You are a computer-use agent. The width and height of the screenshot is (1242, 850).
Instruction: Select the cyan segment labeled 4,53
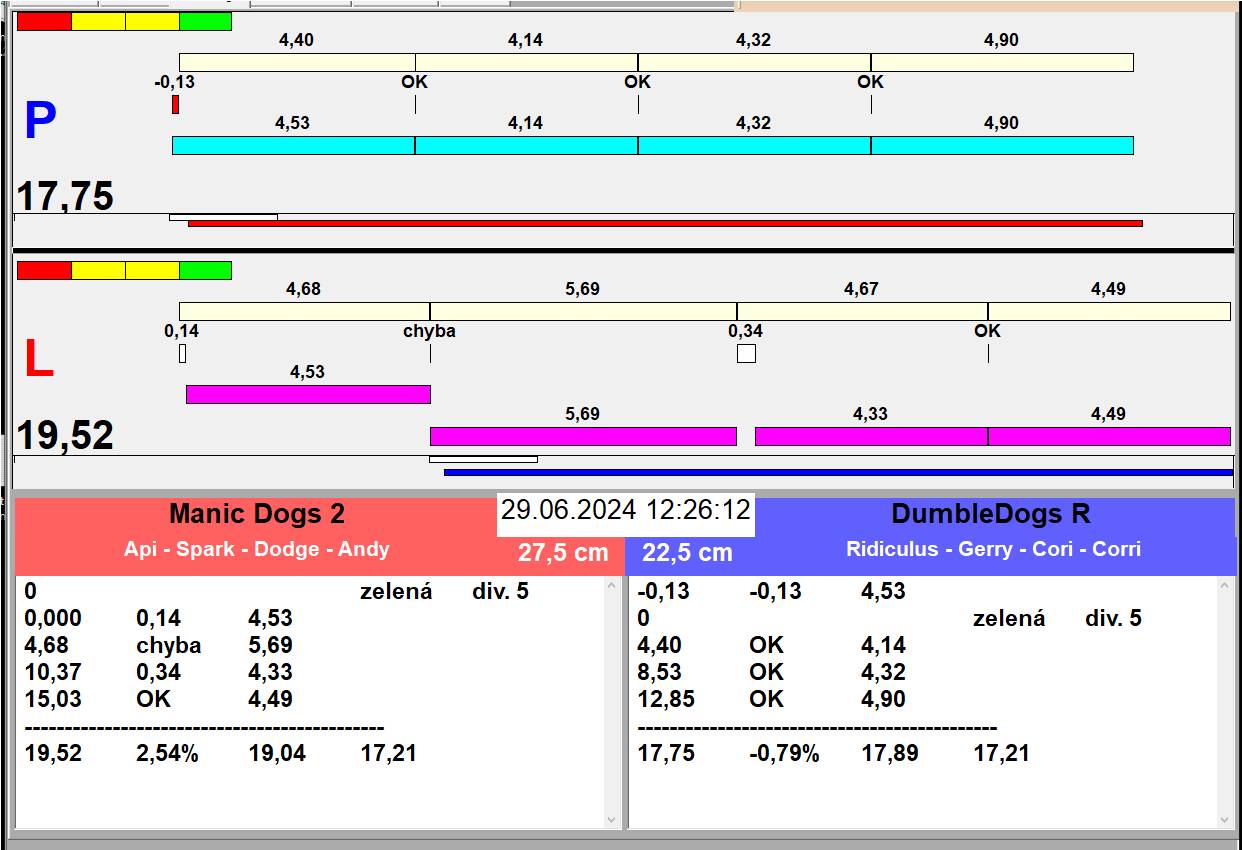pyautogui.click(x=293, y=145)
